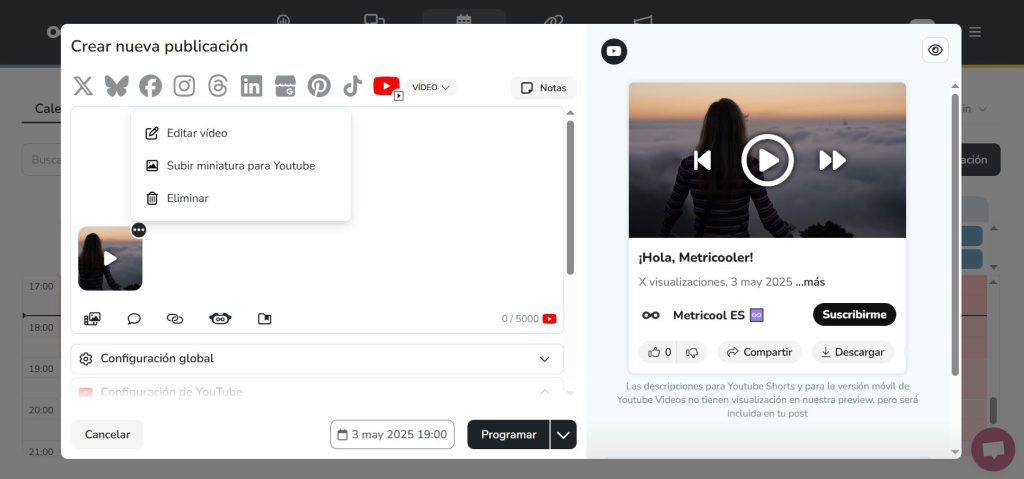Select the Bluesky butterfly network icon

point(117,86)
